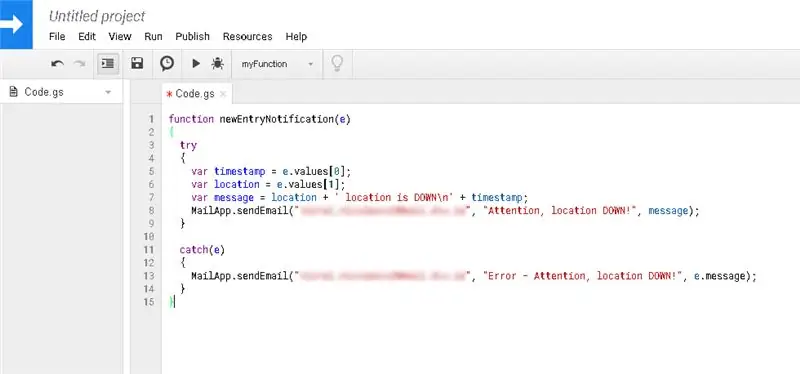Image resolution: width=800 pixels, height=374 pixels.
Task: Save the project with the disk icon
Action: point(137,63)
